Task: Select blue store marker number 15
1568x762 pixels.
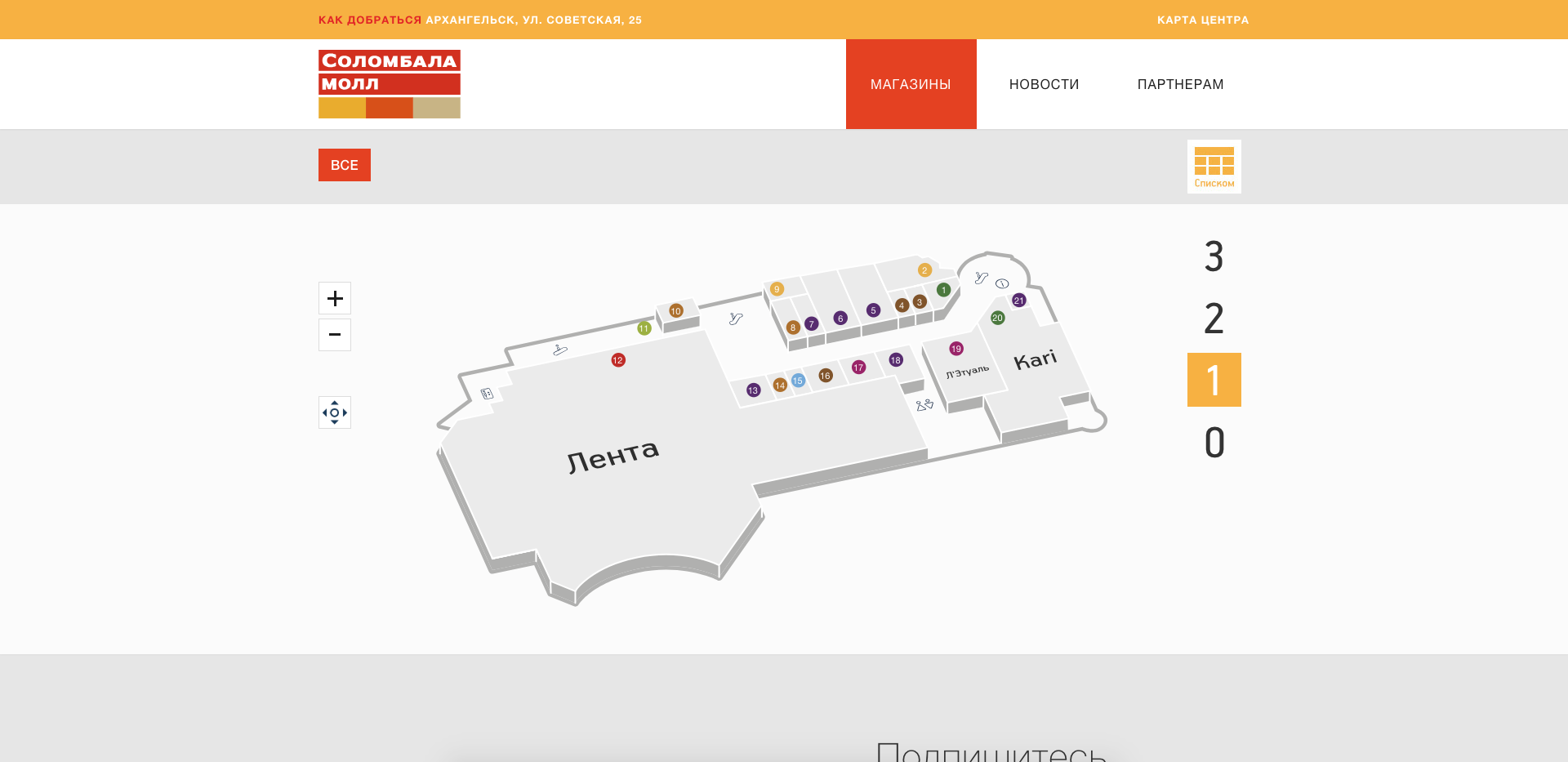Action: pos(798,381)
